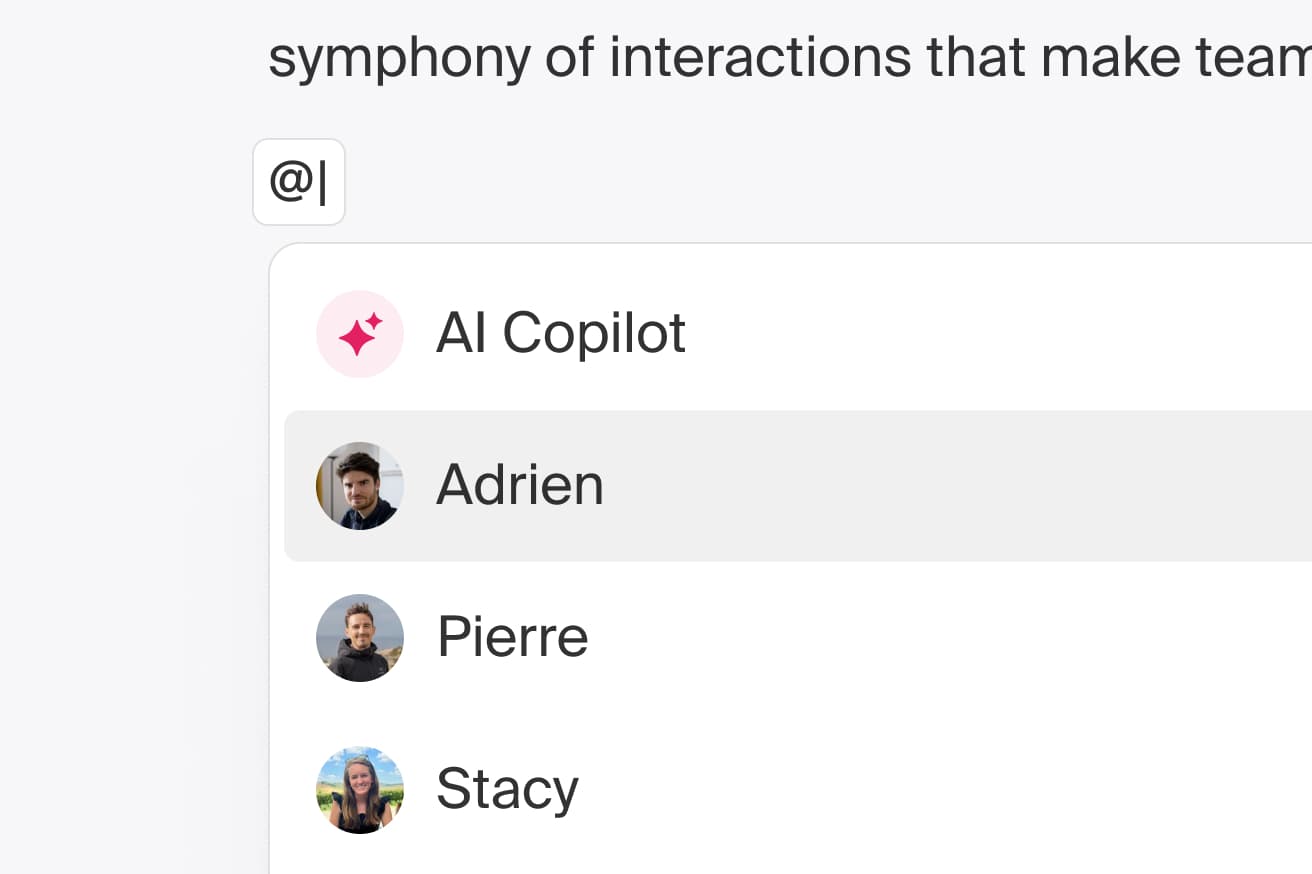Select Adrien's profile photo avatar

(360, 486)
